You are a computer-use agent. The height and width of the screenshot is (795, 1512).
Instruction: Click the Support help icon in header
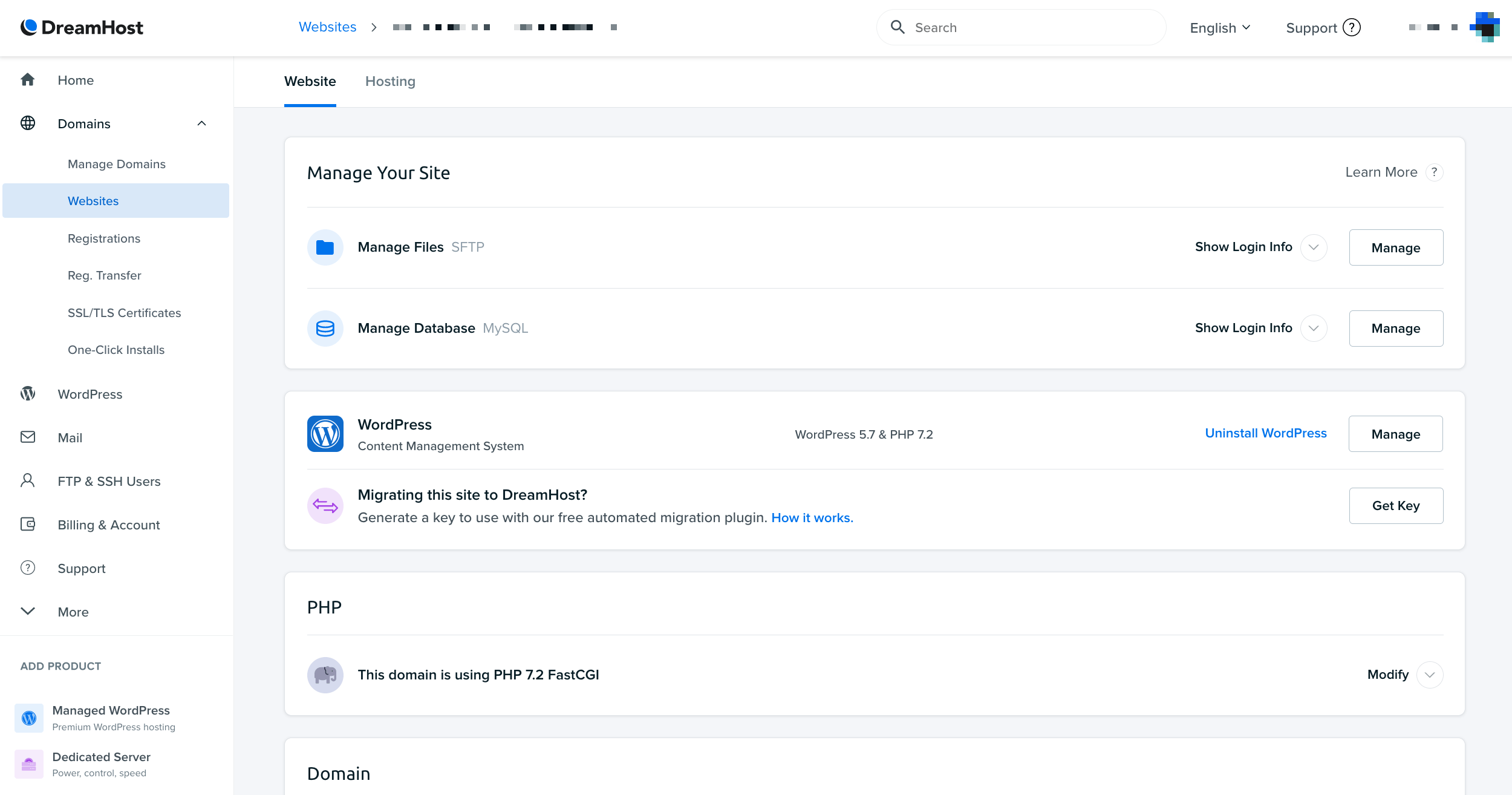click(1352, 28)
